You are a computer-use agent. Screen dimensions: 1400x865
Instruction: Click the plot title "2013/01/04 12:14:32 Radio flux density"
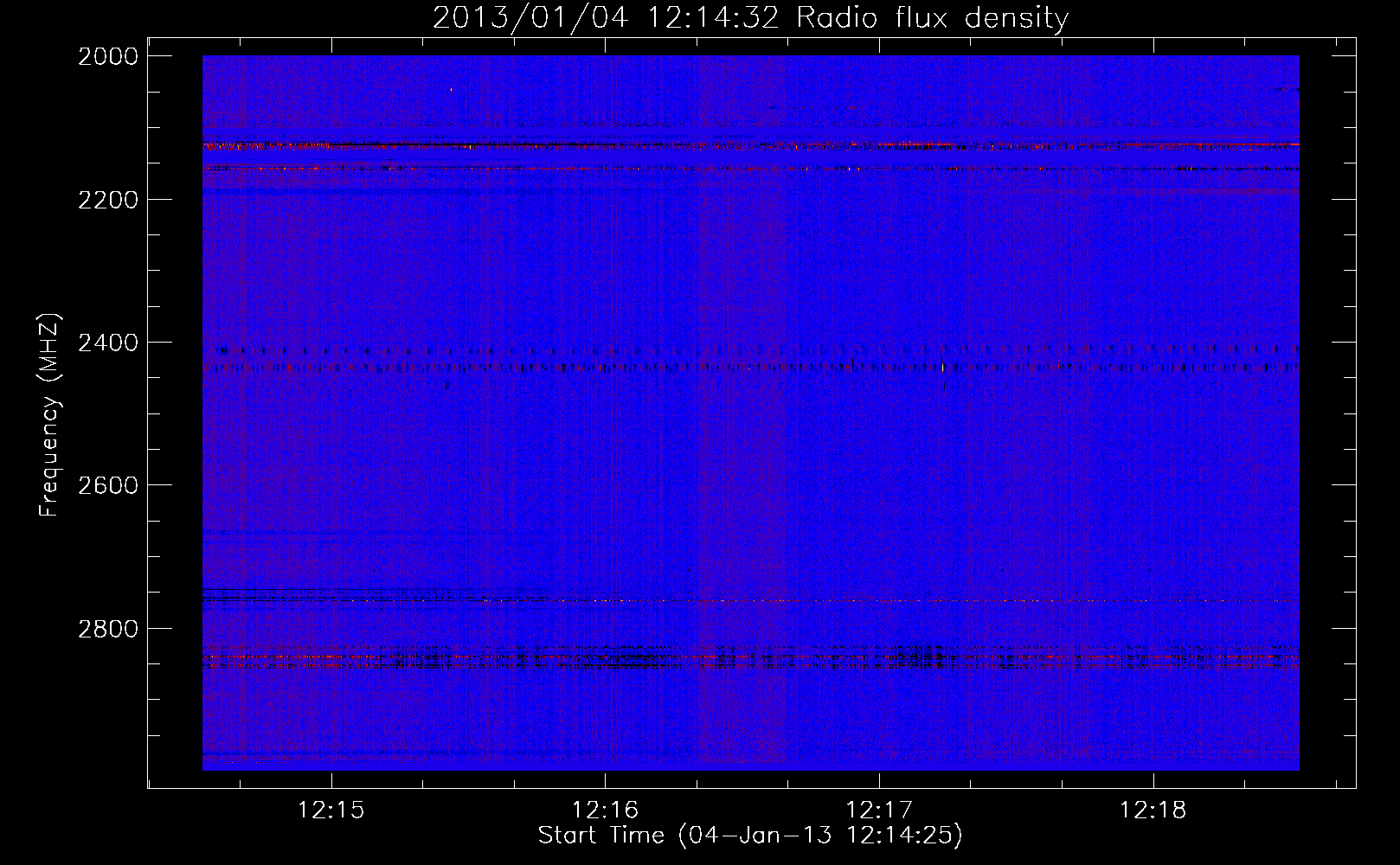coord(750,18)
